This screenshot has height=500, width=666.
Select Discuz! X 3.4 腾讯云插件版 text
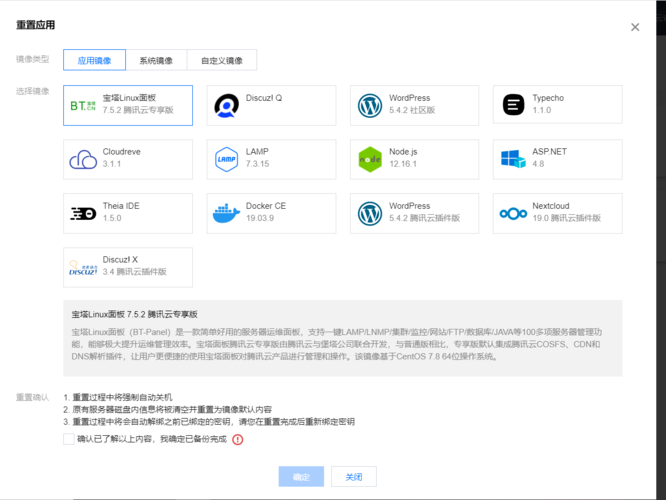[x=134, y=271]
